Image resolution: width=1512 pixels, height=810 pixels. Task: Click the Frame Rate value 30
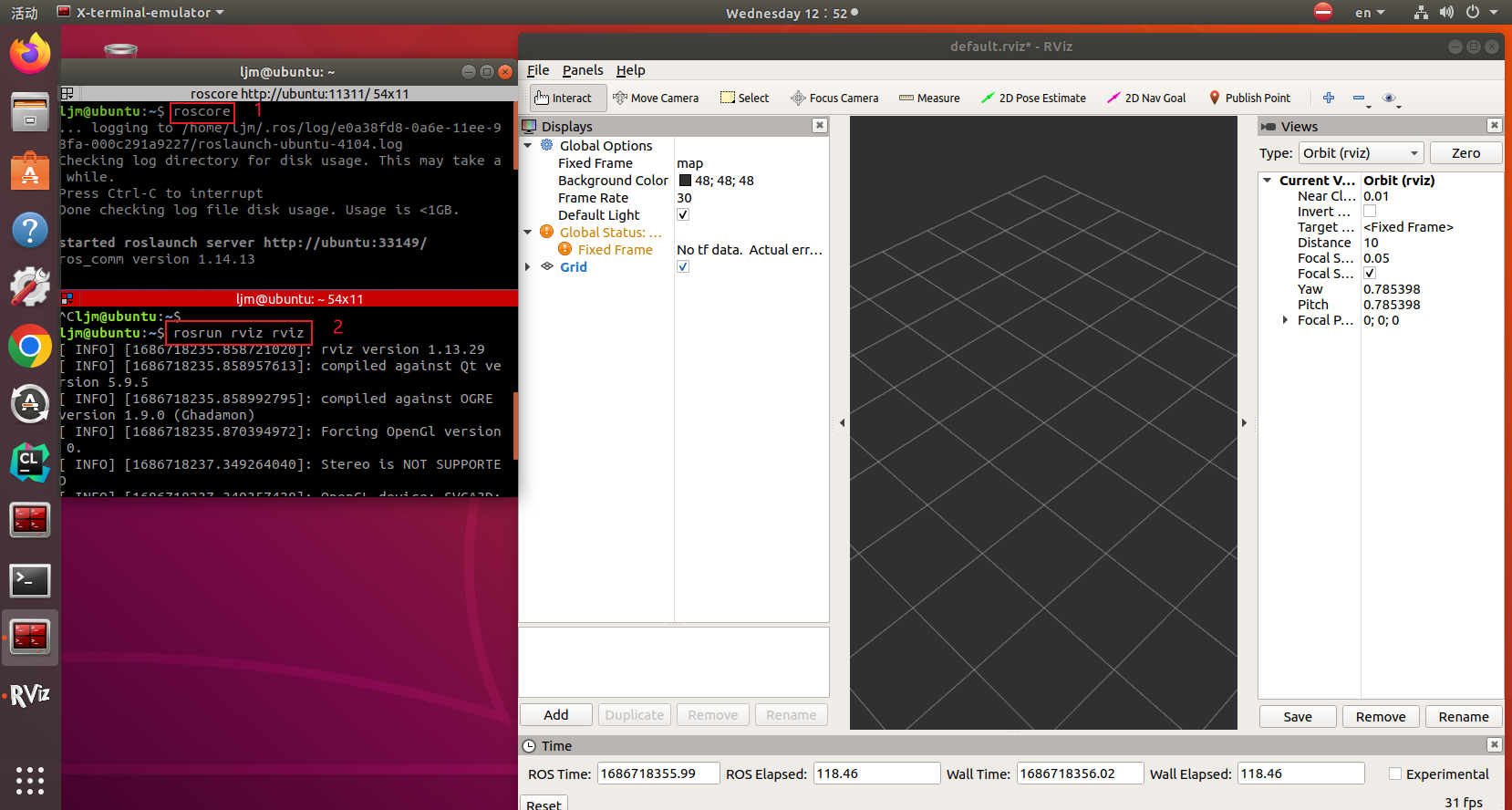pos(685,198)
